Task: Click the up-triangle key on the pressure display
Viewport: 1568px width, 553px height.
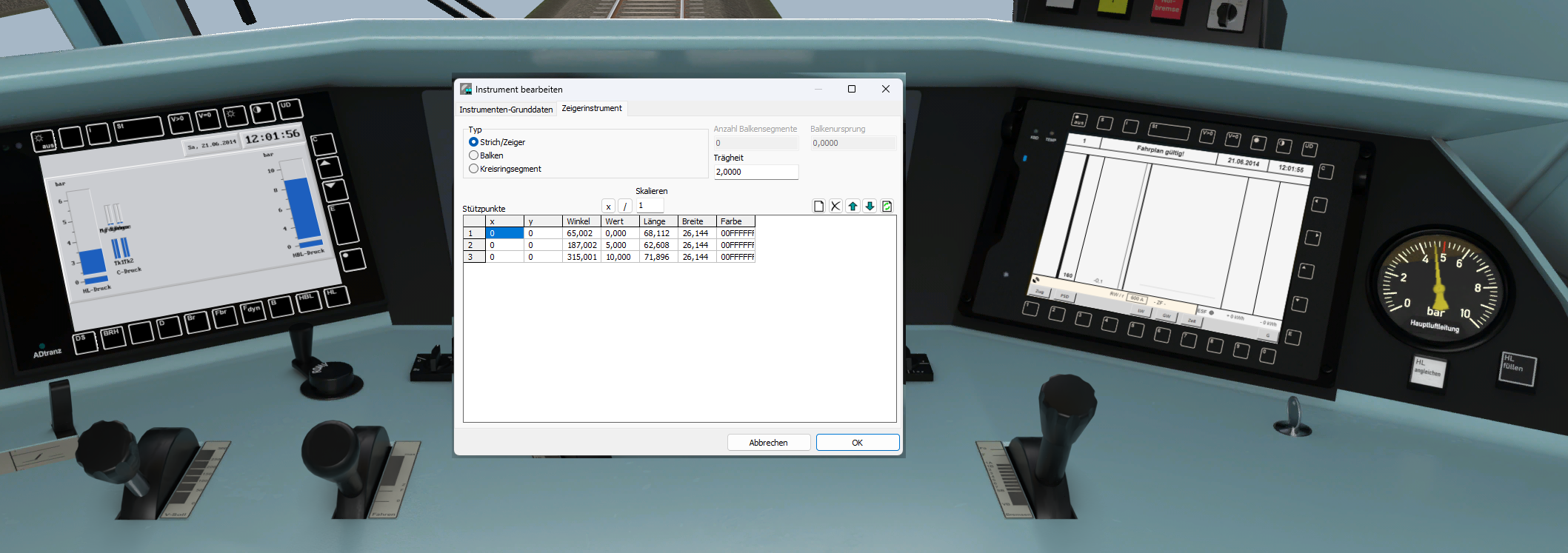Action: pos(329,167)
